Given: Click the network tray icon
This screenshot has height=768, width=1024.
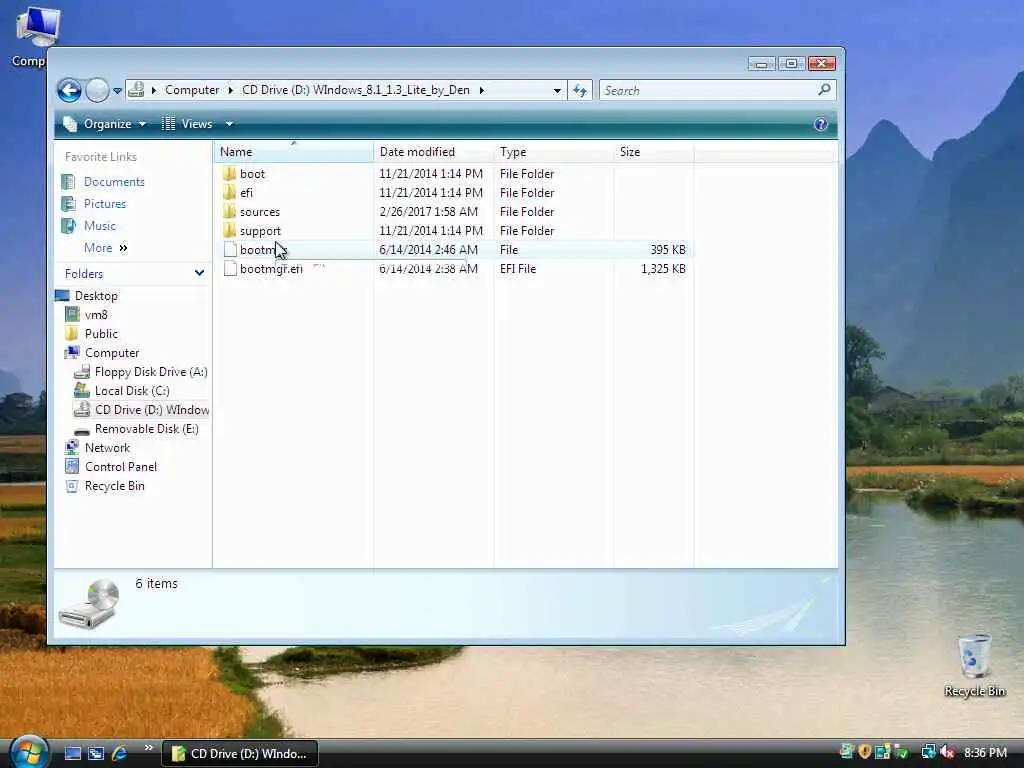Looking at the screenshot, I should pyautogui.click(x=927, y=753).
